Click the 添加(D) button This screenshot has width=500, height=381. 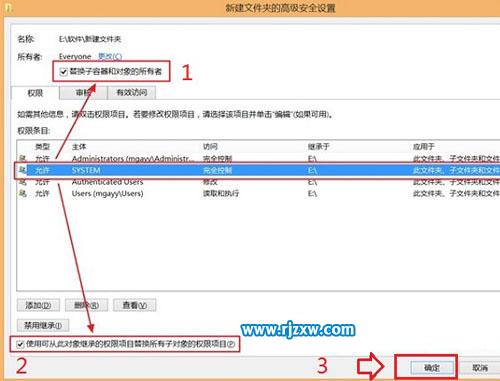[38, 305]
